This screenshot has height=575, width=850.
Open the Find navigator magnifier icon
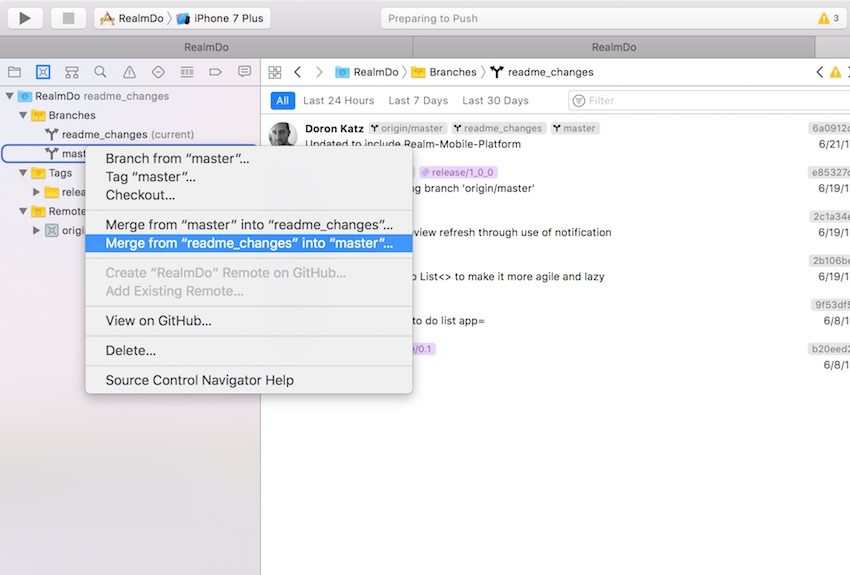coord(100,72)
